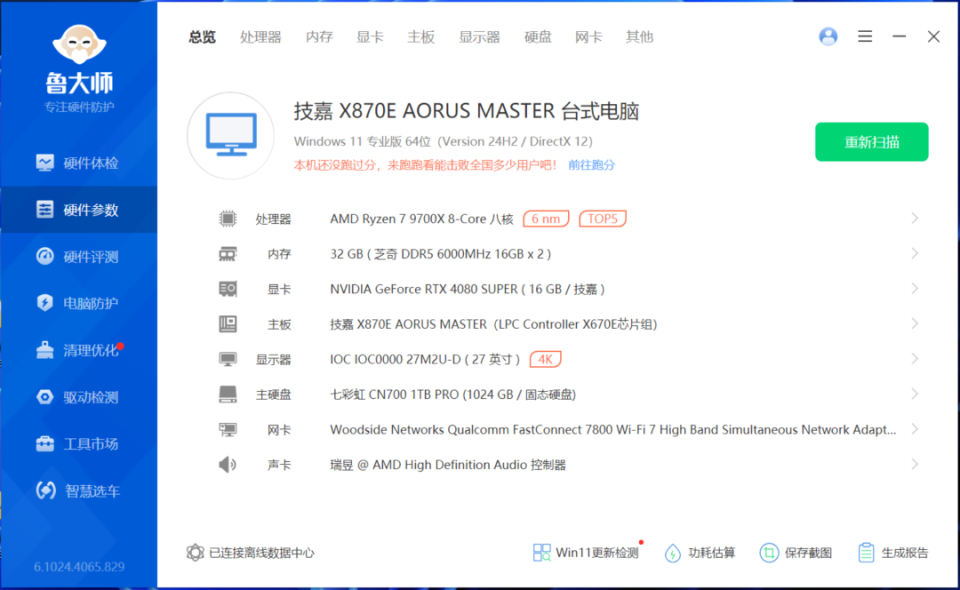Switch to the 处理器 tab

coord(260,37)
